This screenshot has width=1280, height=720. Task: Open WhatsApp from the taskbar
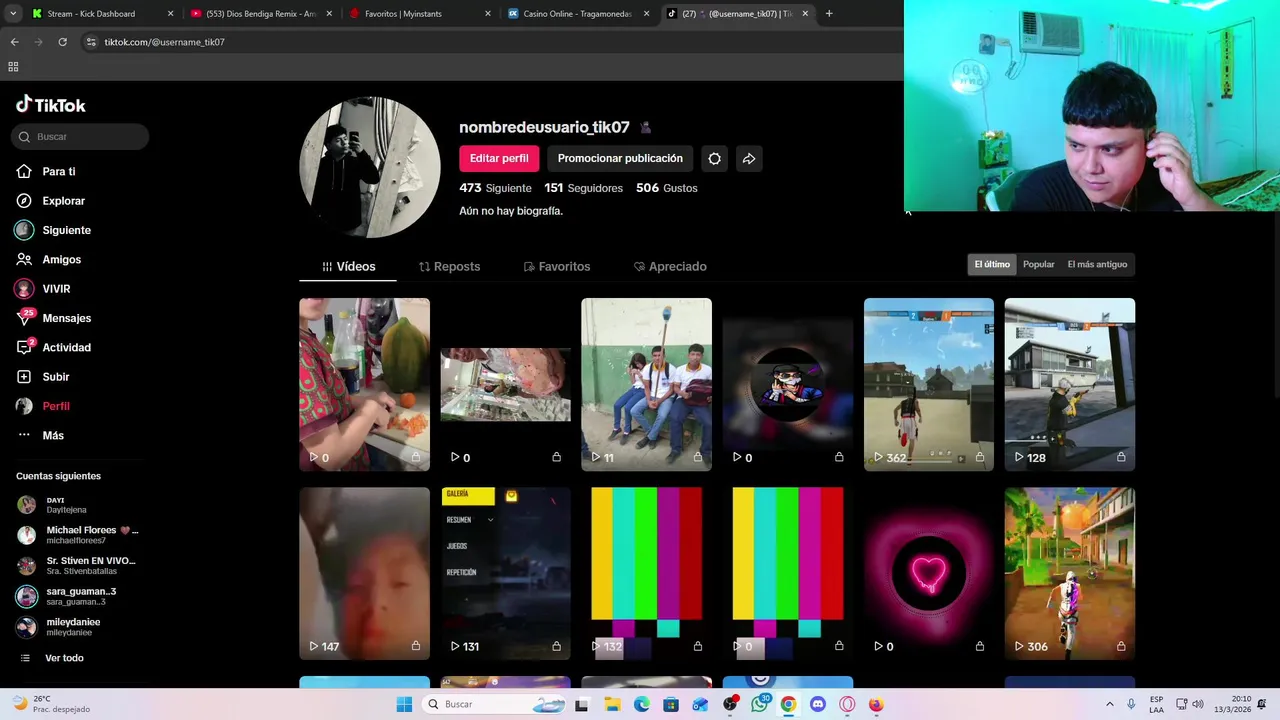759,704
